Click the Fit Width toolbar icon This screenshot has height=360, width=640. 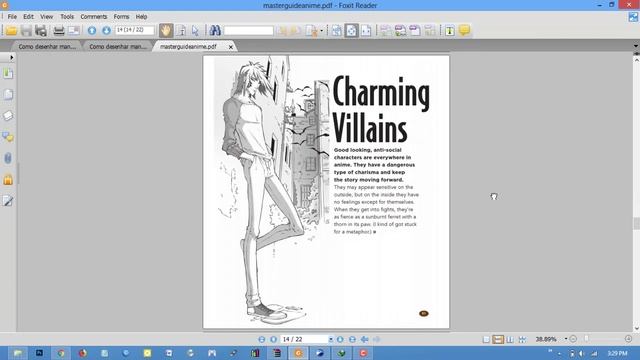tap(366, 31)
